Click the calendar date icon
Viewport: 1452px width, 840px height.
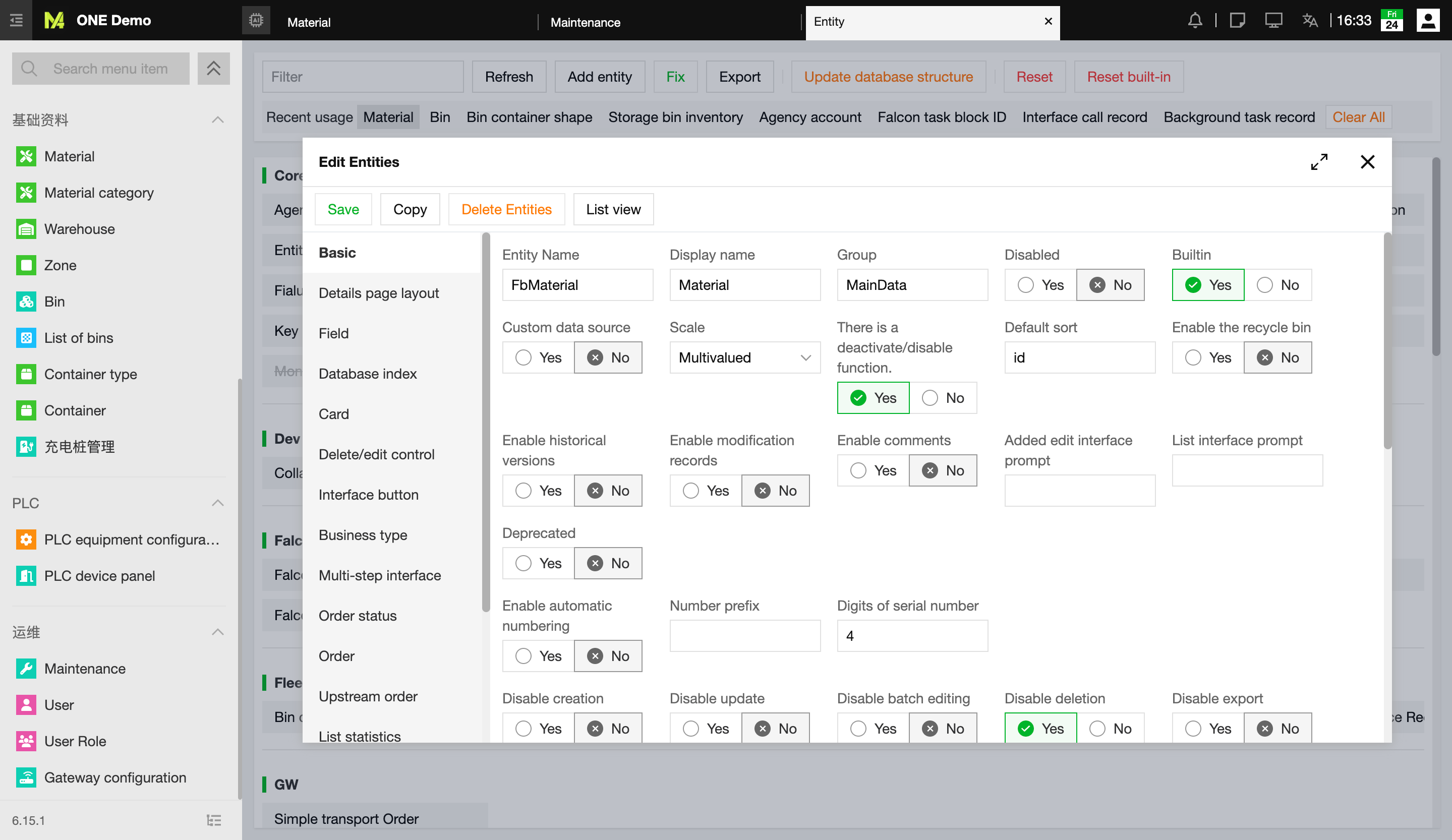pyautogui.click(x=1391, y=21)
